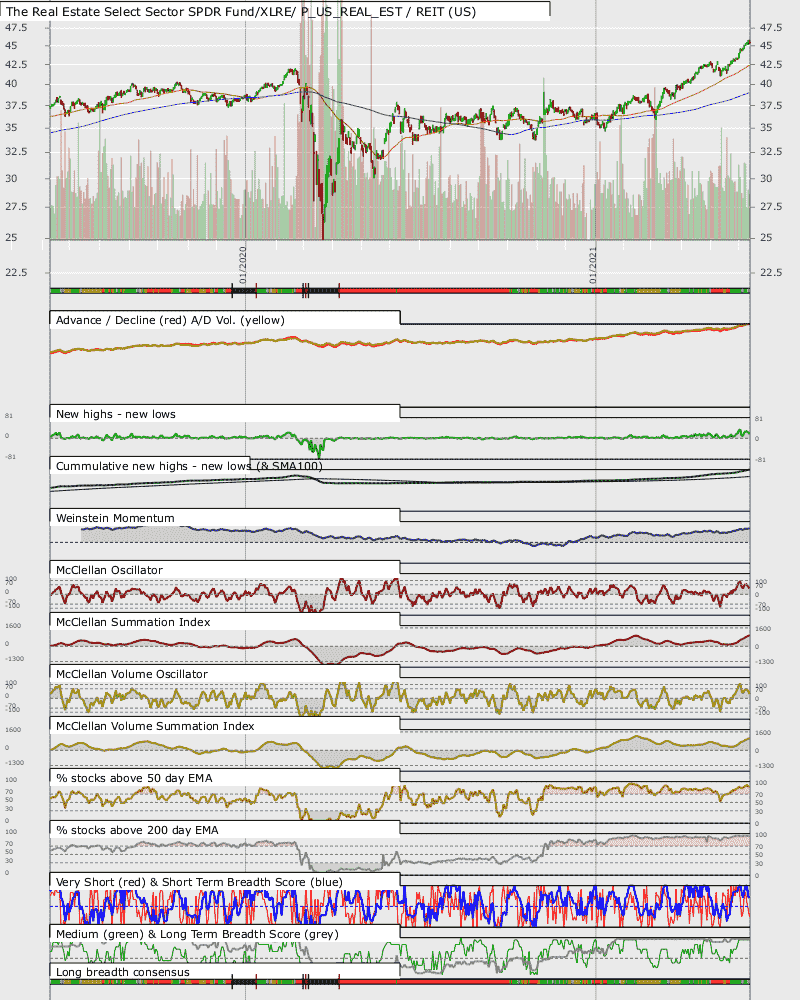Viewport: 800px width, 1000px height.
Task: Click the "McClellan Oscillator" panel label
Action: coord(109,570)
